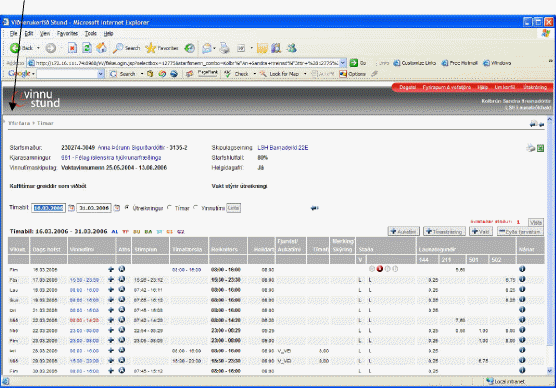Screen dimensions: 556x388
Task: Click the Vista button
Action: [x=535, y=223]
